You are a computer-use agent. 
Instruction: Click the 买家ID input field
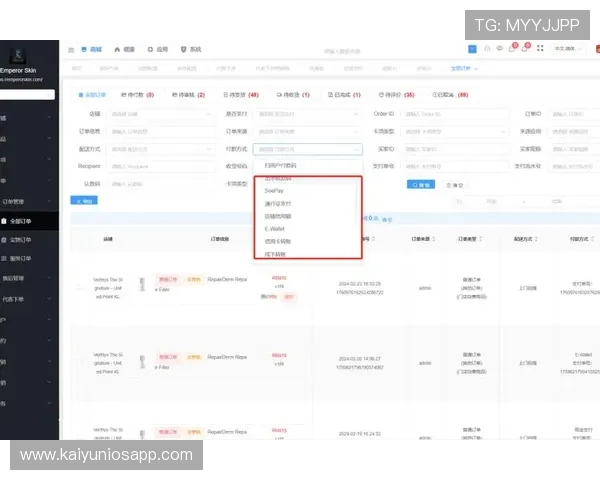tap(455, 149)
